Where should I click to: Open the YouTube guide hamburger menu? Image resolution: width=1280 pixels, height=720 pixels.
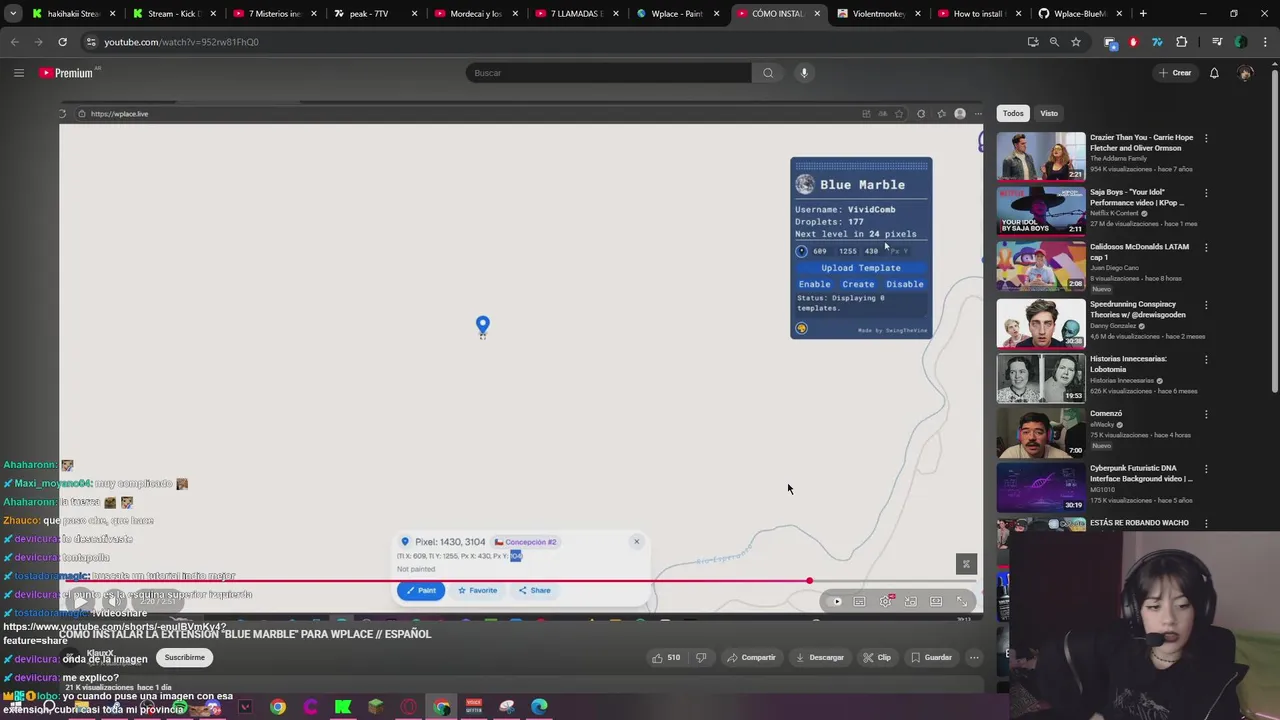coord(18,73)
